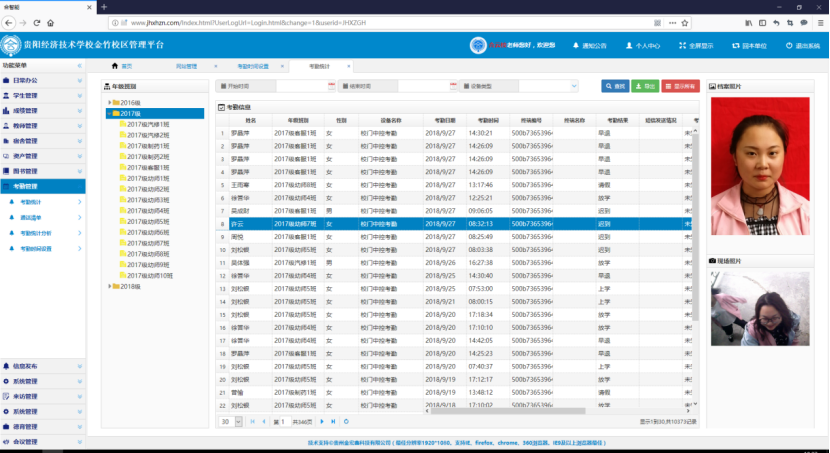Click the 成绩管理 bar chart icon

click(x=6, y=111)
